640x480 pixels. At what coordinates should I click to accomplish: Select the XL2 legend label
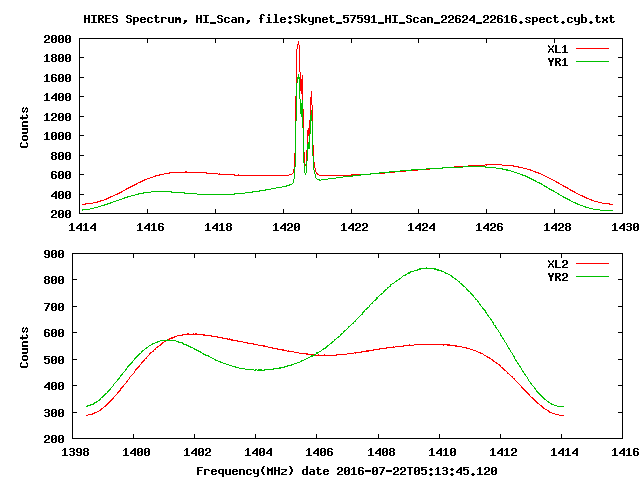[558, 264]
